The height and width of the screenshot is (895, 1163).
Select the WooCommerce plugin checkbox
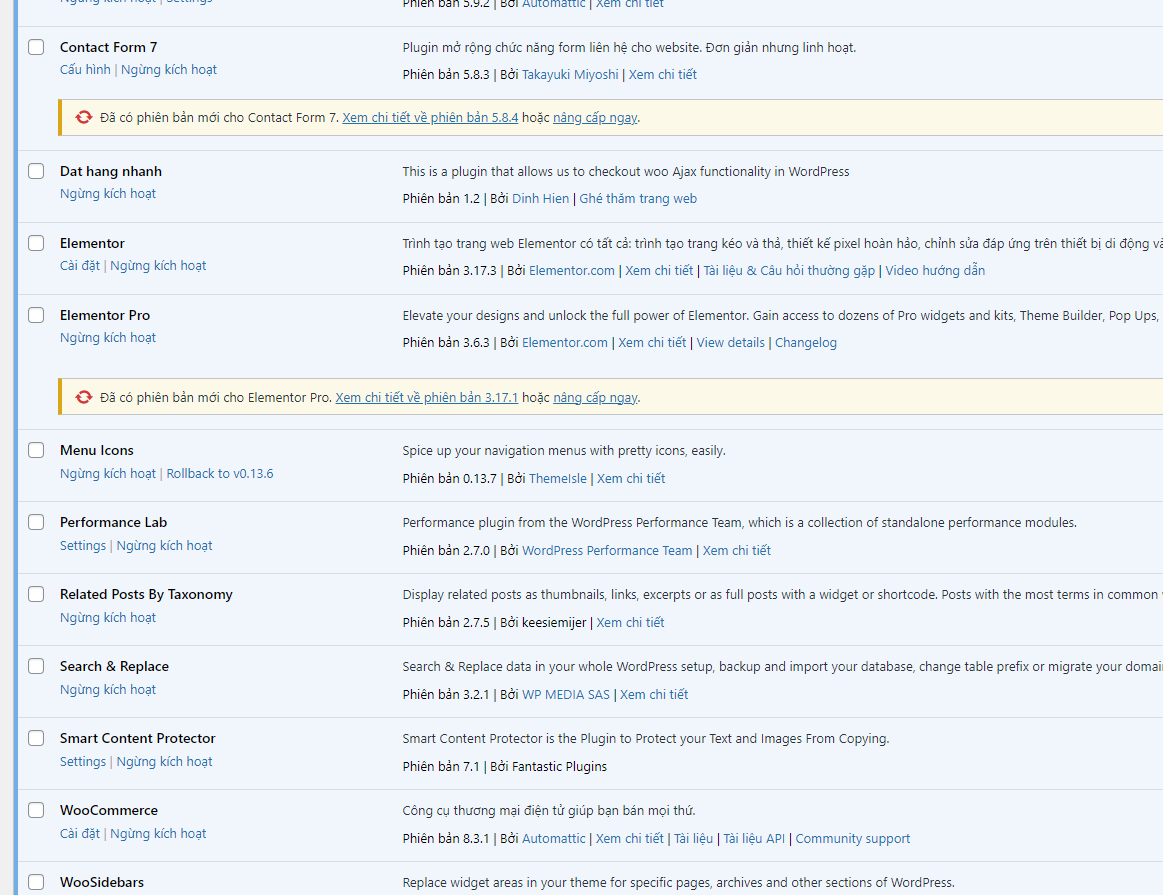(36, 810)
